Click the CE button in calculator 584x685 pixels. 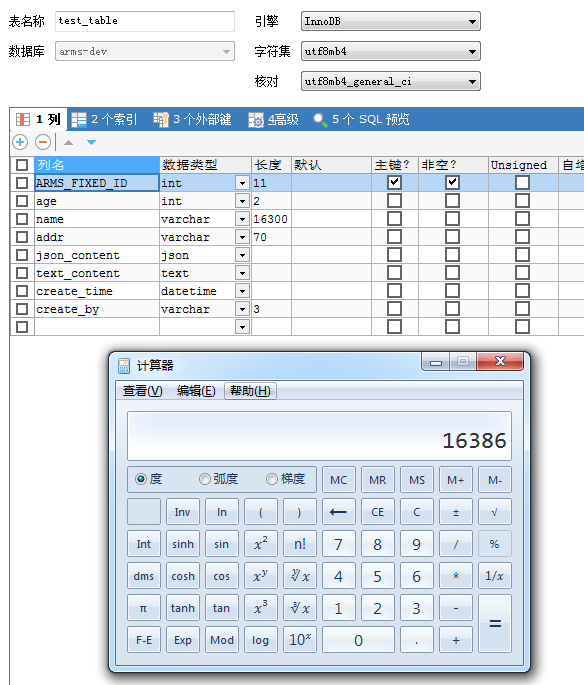click(378, 512)
